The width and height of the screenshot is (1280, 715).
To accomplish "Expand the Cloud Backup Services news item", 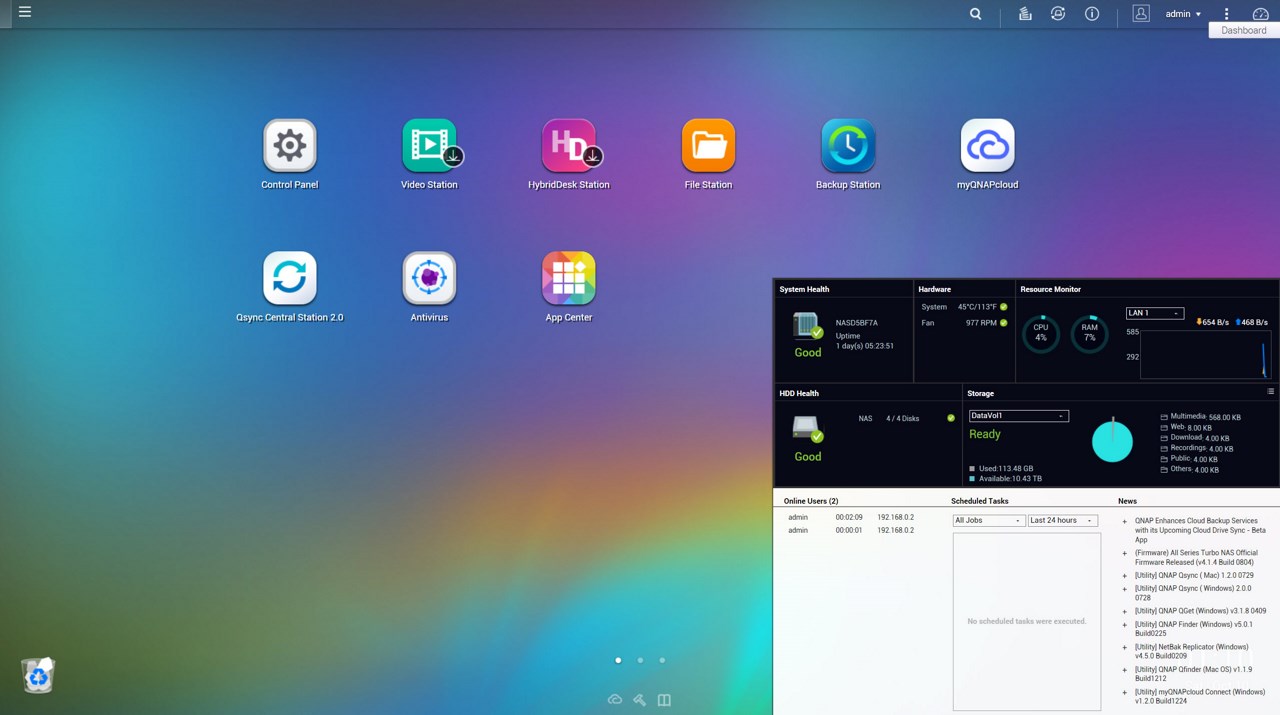I will tap(1124, 521).
